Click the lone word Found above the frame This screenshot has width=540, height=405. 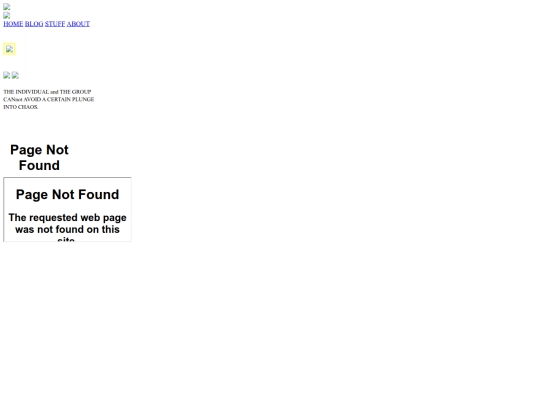coord(39,165)
